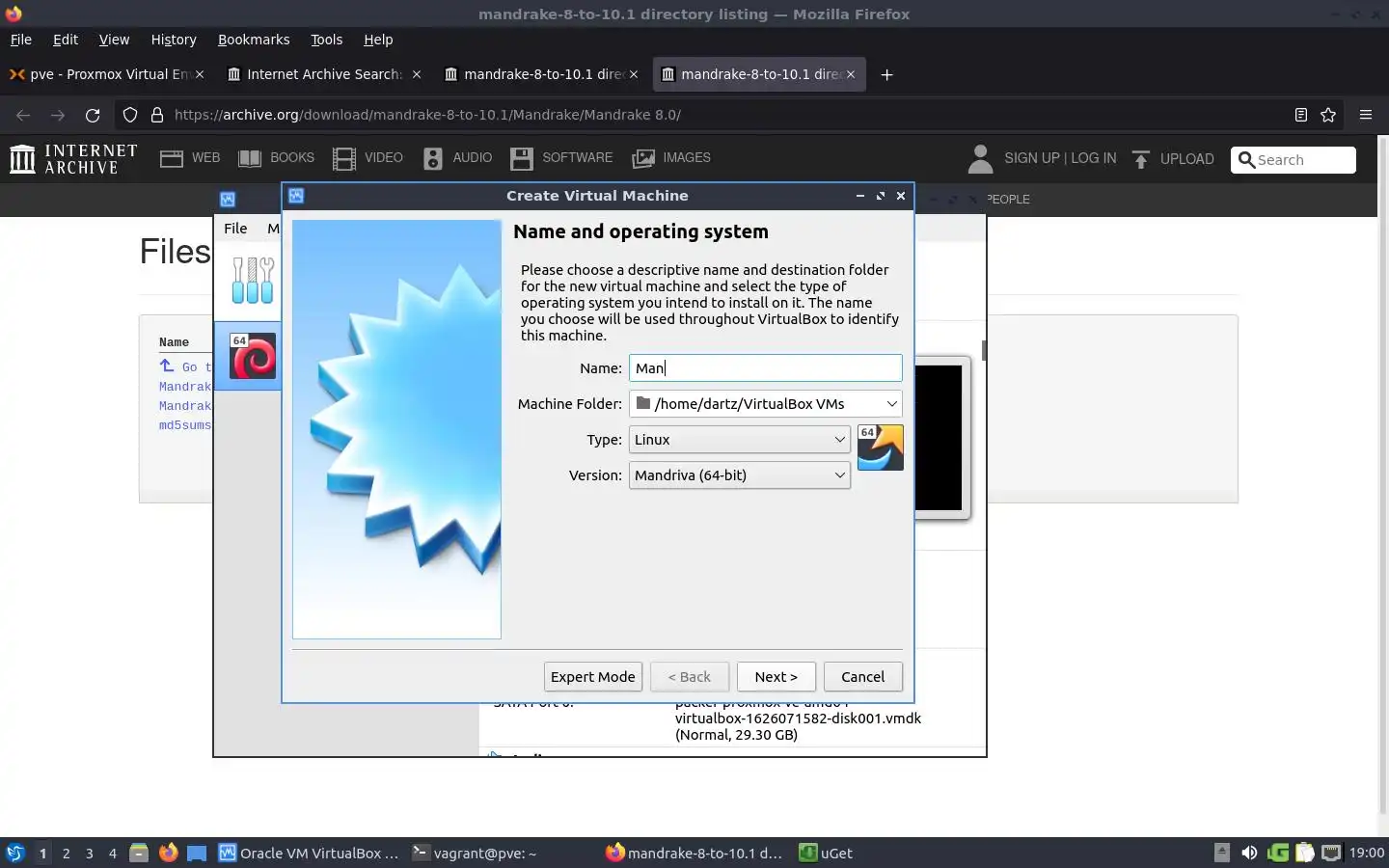Click the LOG IN link
Viewport: 1389px width, 868px height.
1093,159
